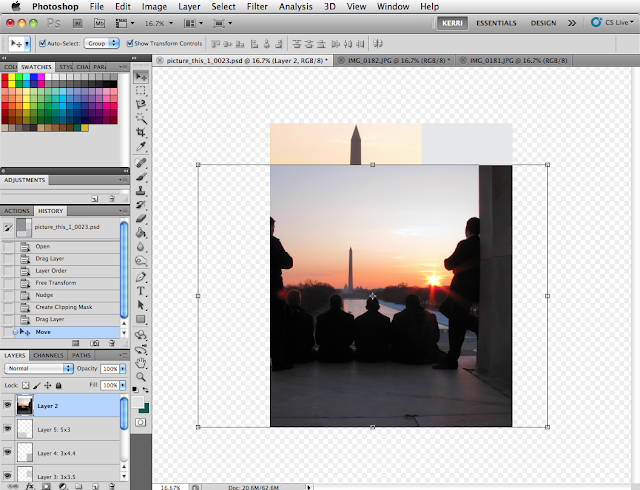Select the Clone Stamp tool
The height and width of the screenshot is (490, 640).
[141, 190]
